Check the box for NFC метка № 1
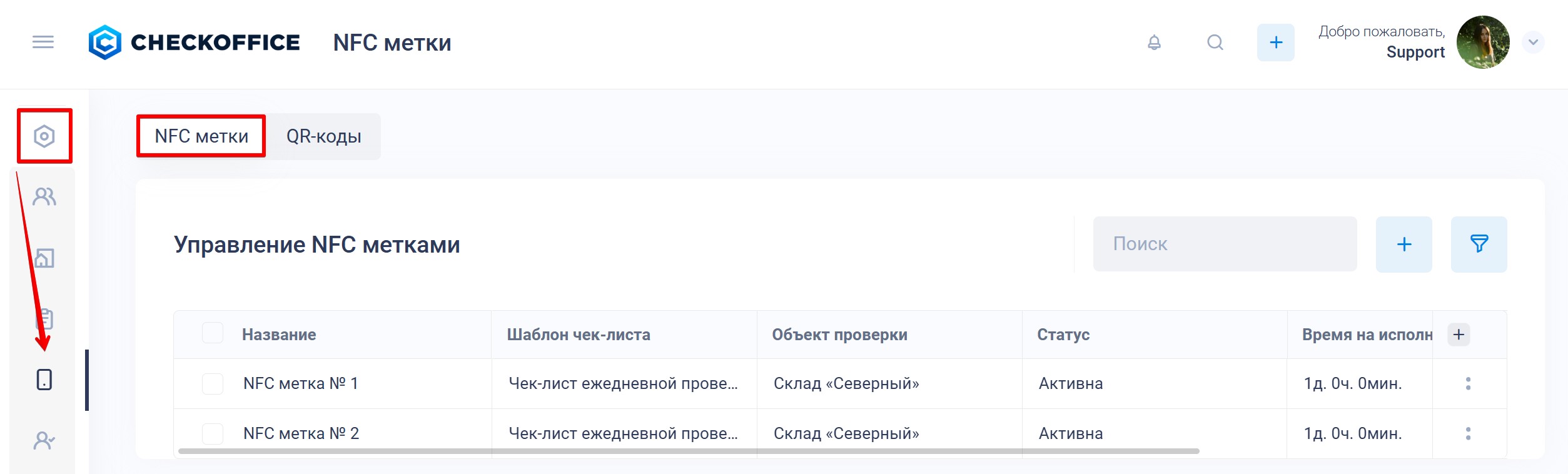Viewport: 1568px width, 474px height. pos(213,383)
